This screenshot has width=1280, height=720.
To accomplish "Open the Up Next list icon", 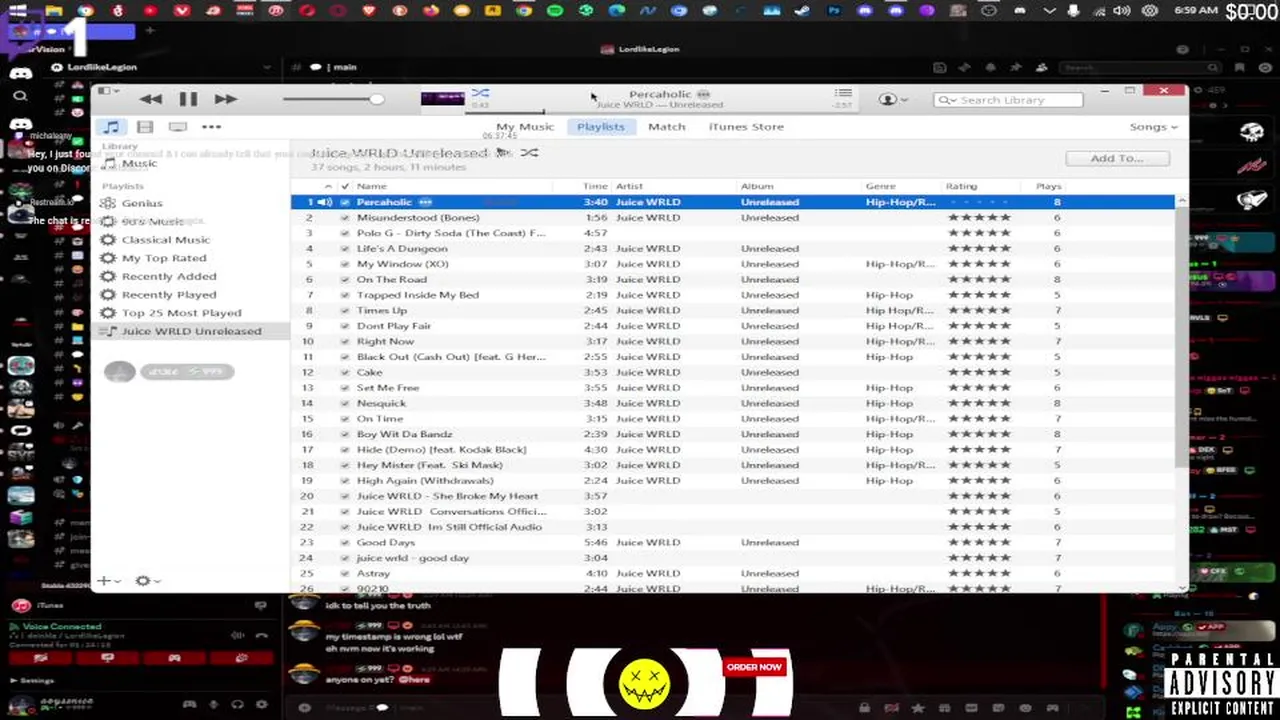I will pos(843,93).
